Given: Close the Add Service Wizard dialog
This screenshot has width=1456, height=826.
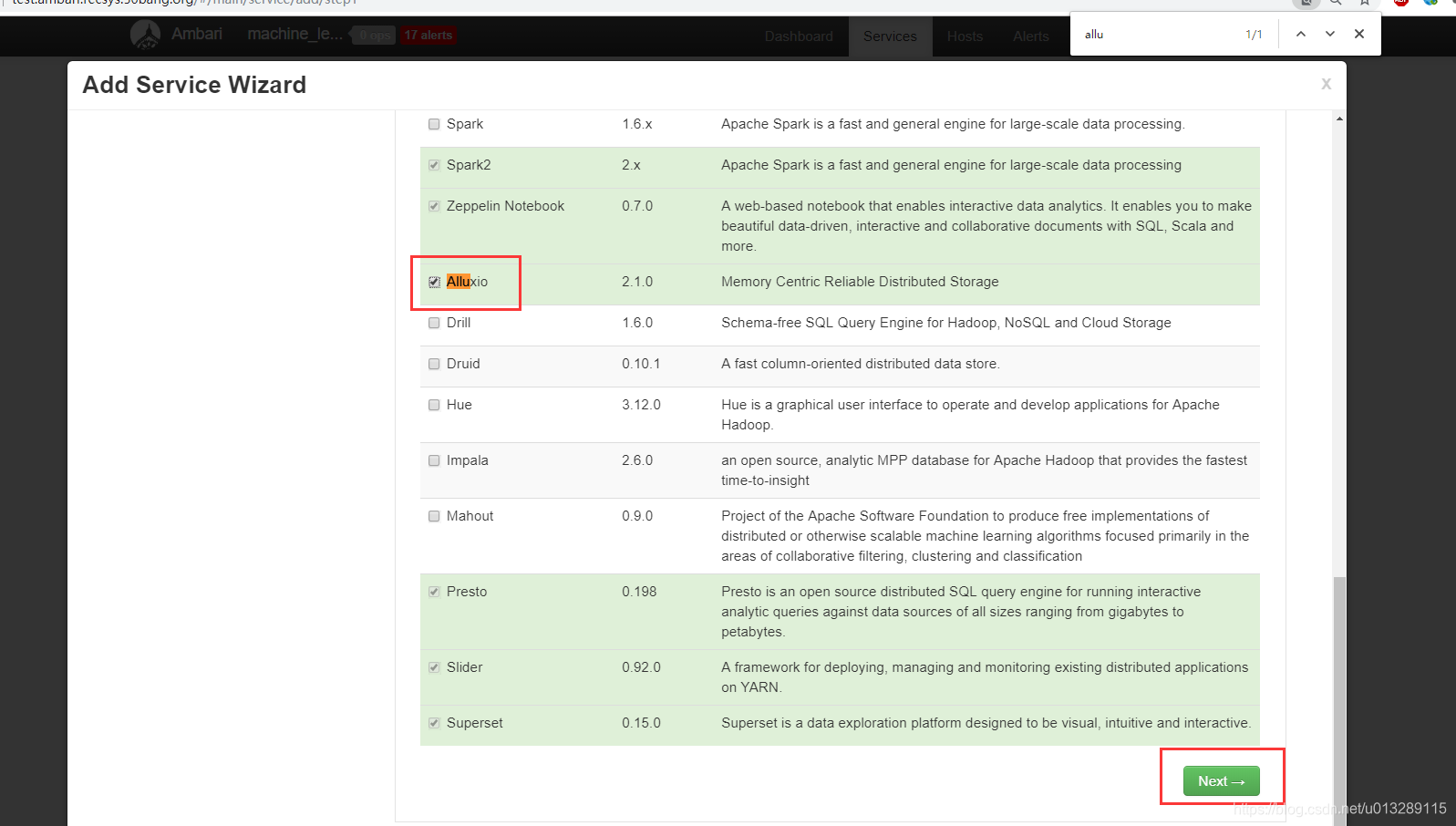Looking at the screenshot, I should click(1327, 84).
